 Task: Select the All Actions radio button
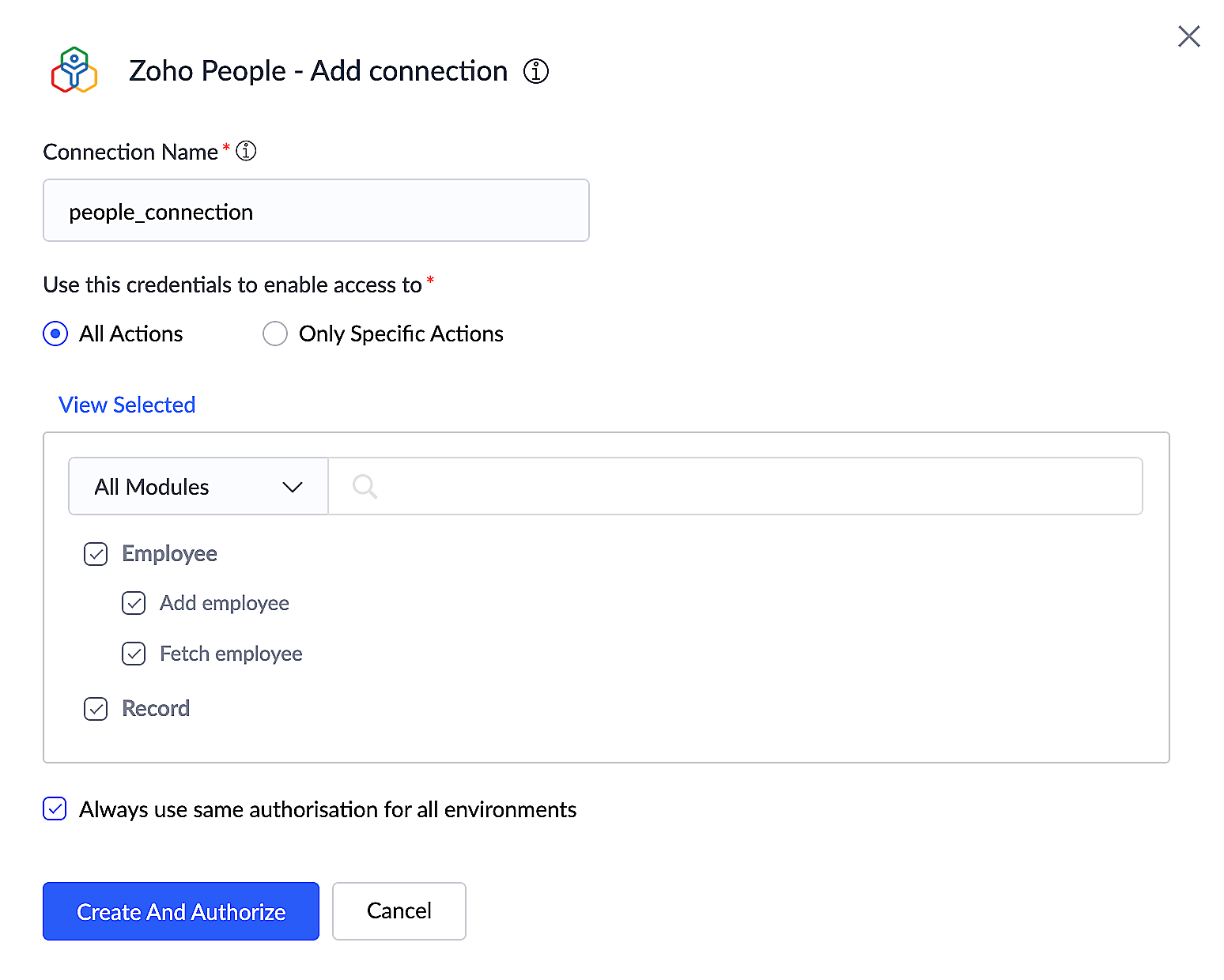pyautogui.click(x=55, y=334)
